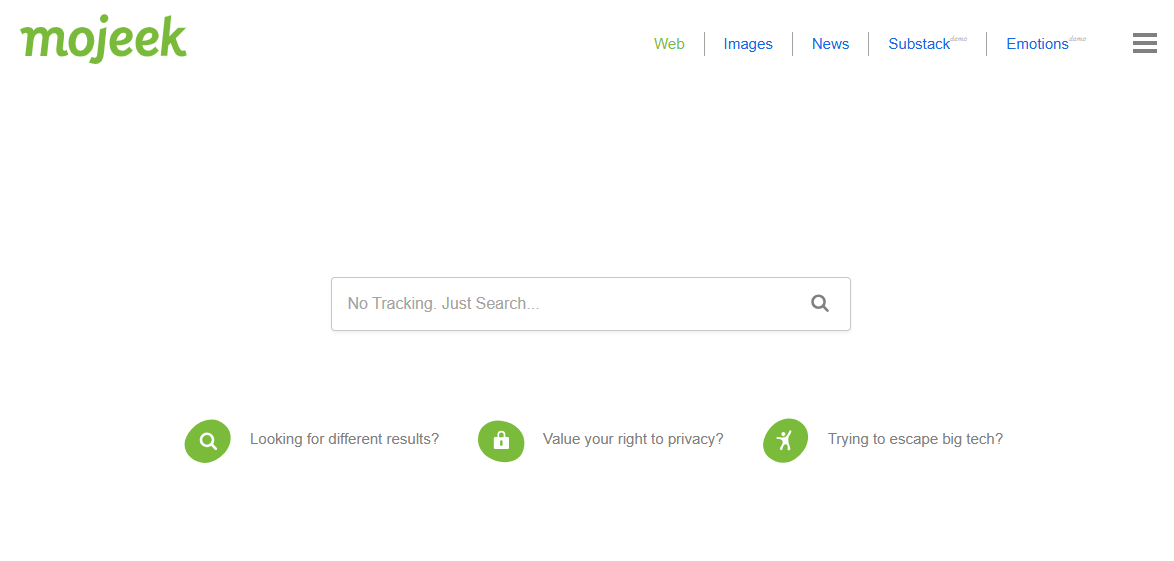Click the demo badge beside Substack
The width and height of the screenshot is (1174, 561).
(x=959, y=39)
